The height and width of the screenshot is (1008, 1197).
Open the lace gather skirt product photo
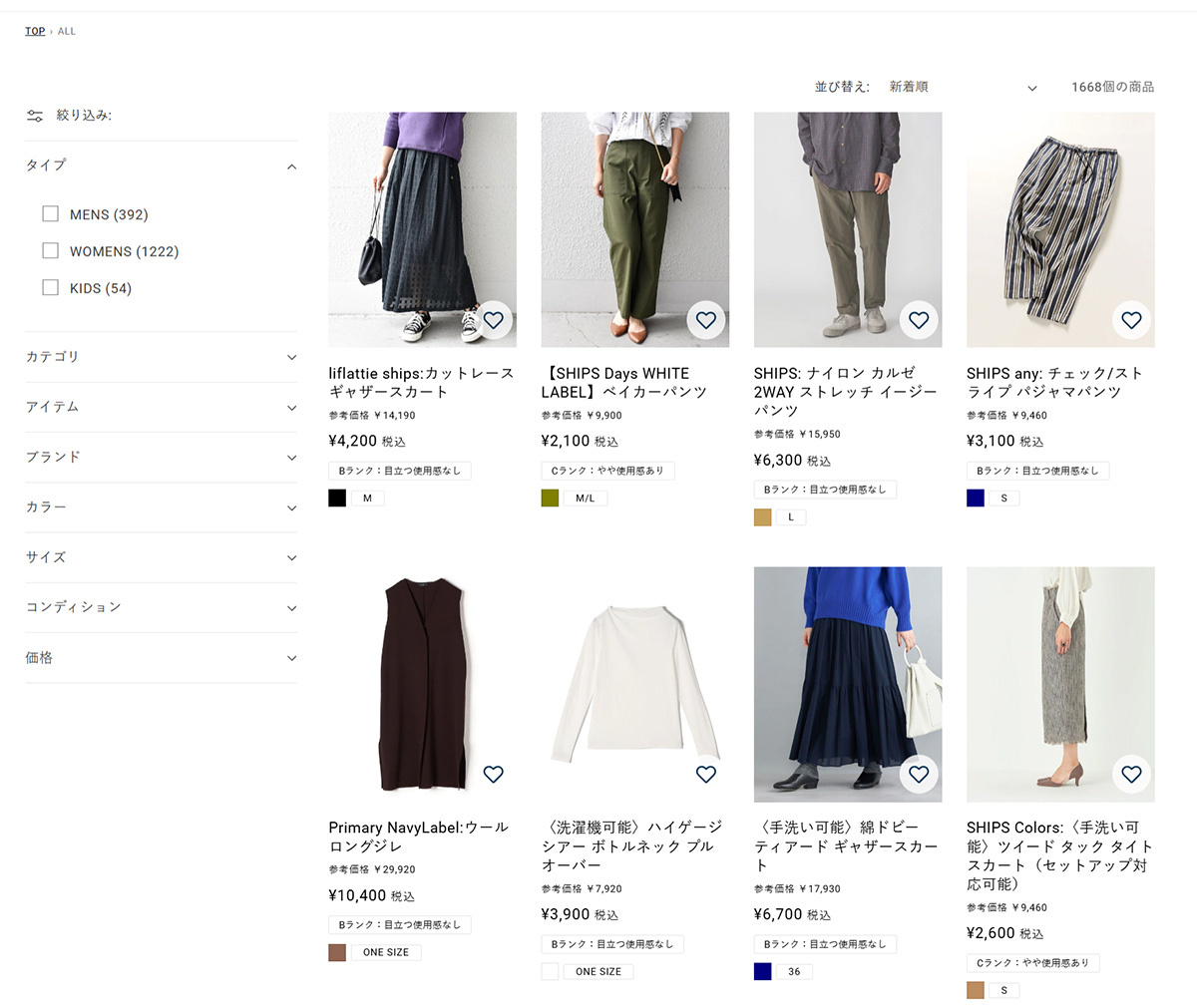coord(422,229)
